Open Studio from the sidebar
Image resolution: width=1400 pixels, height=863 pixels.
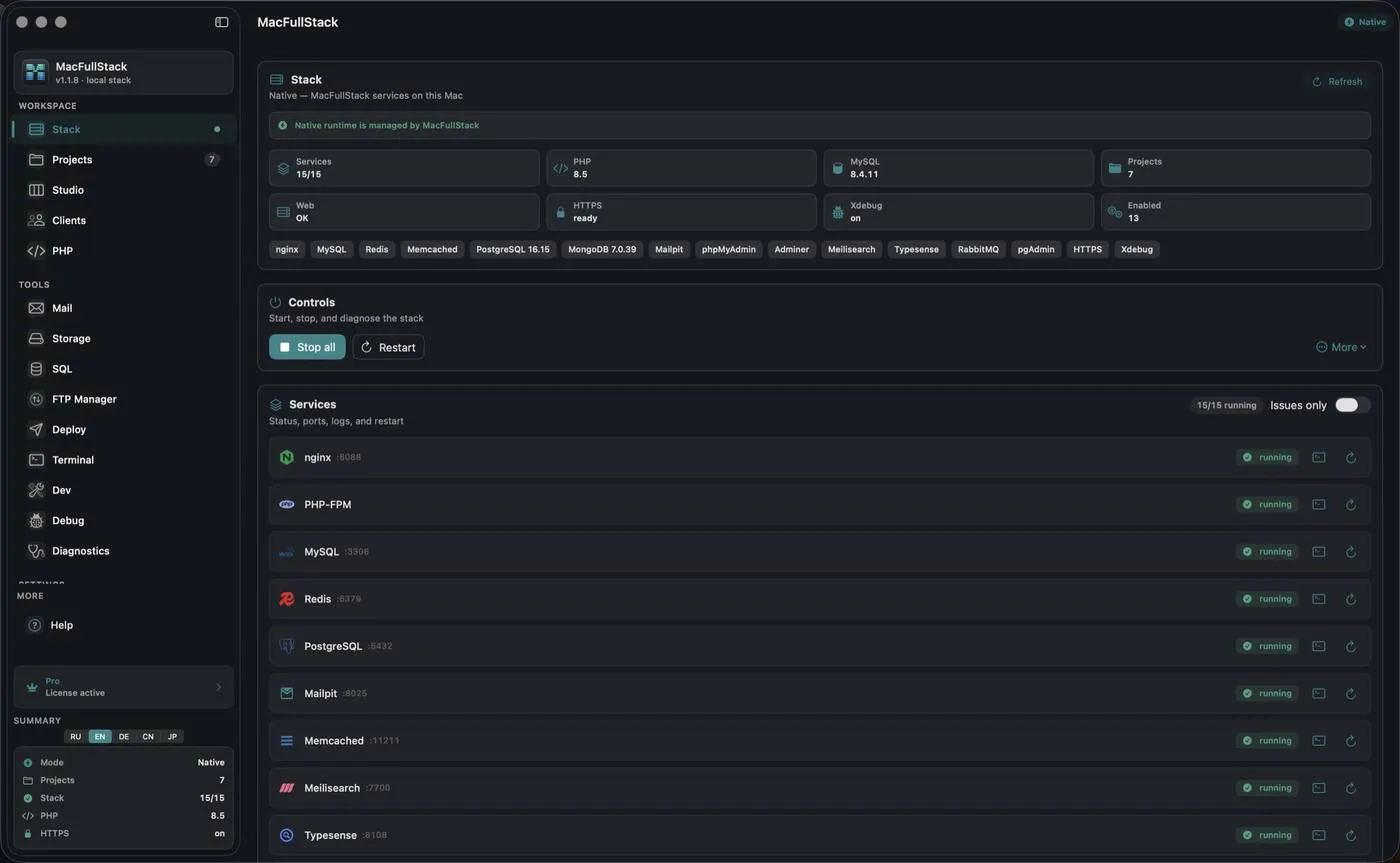point(124,190)
